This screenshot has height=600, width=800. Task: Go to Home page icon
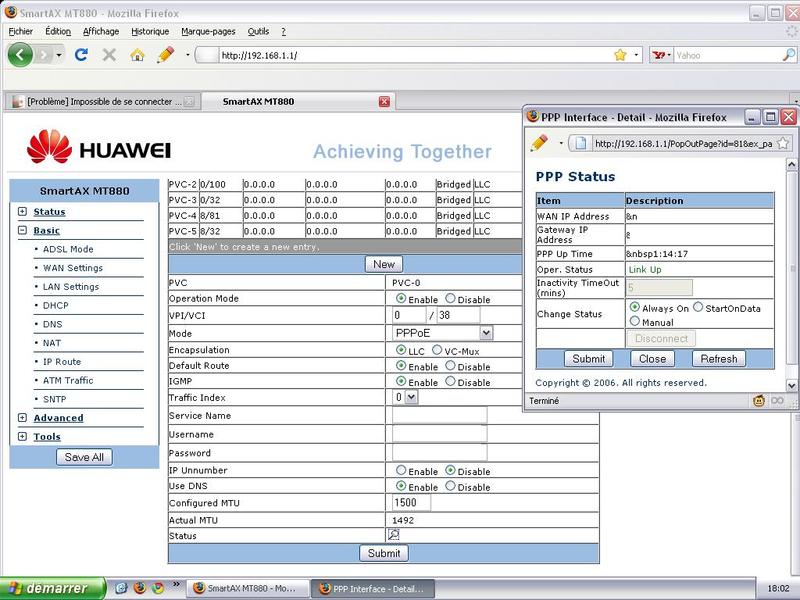click(137, 55)
